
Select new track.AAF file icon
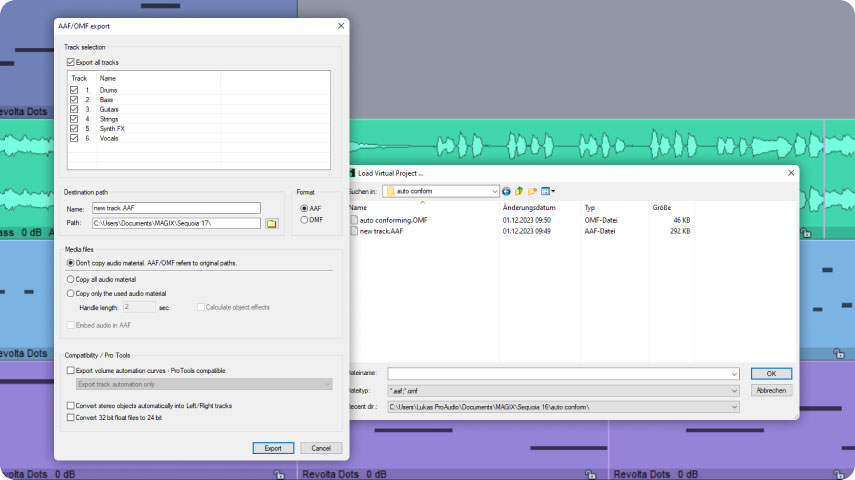354,231
